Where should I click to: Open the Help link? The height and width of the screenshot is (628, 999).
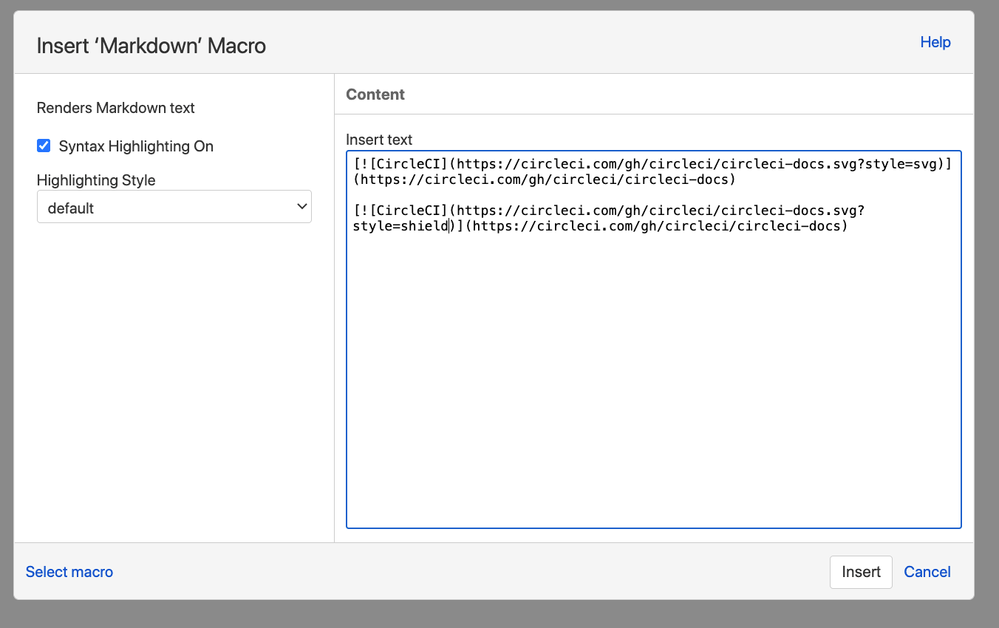tap(935, 42)
